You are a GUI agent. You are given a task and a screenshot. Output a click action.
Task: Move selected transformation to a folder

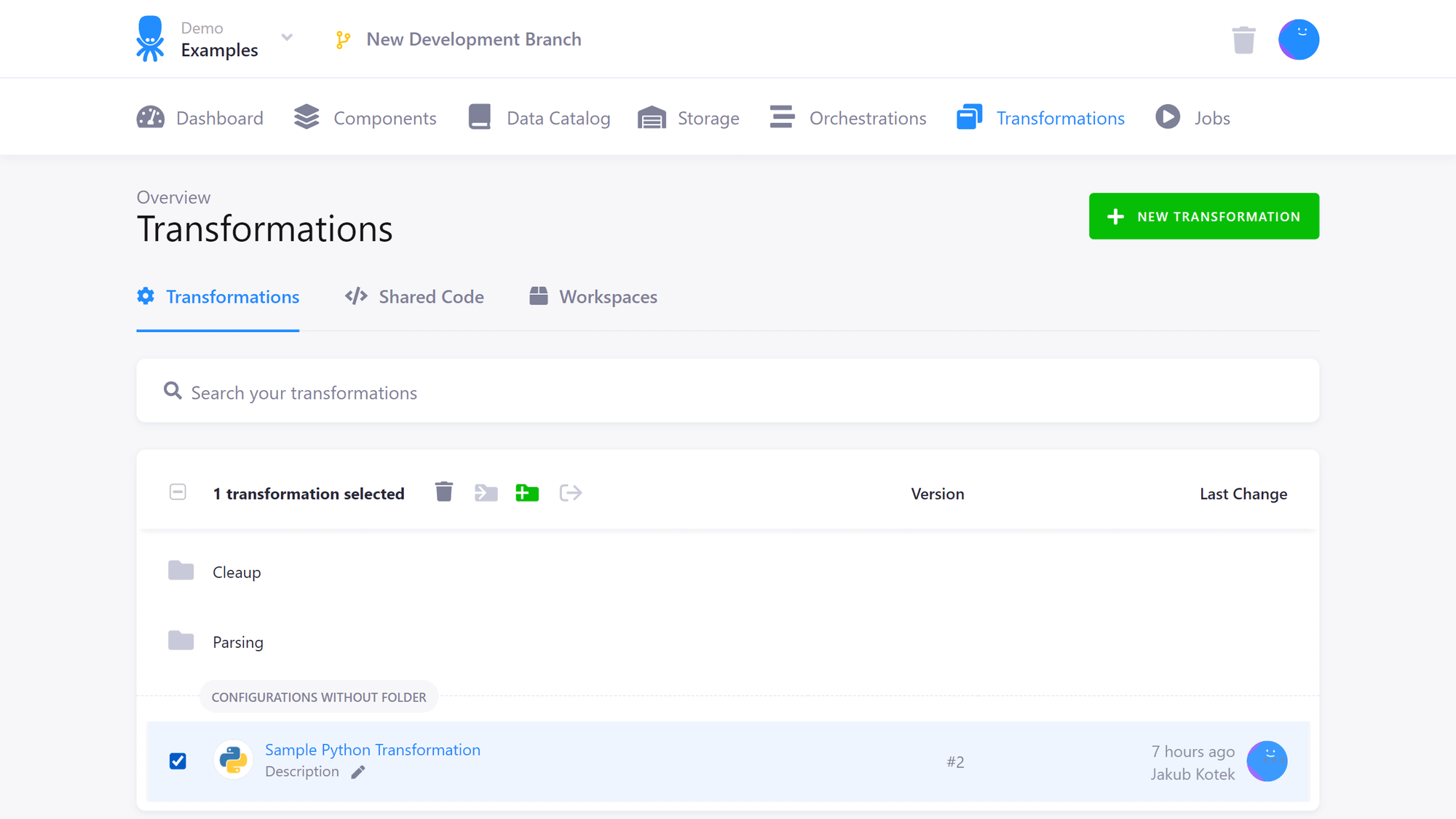click(486, 492)
